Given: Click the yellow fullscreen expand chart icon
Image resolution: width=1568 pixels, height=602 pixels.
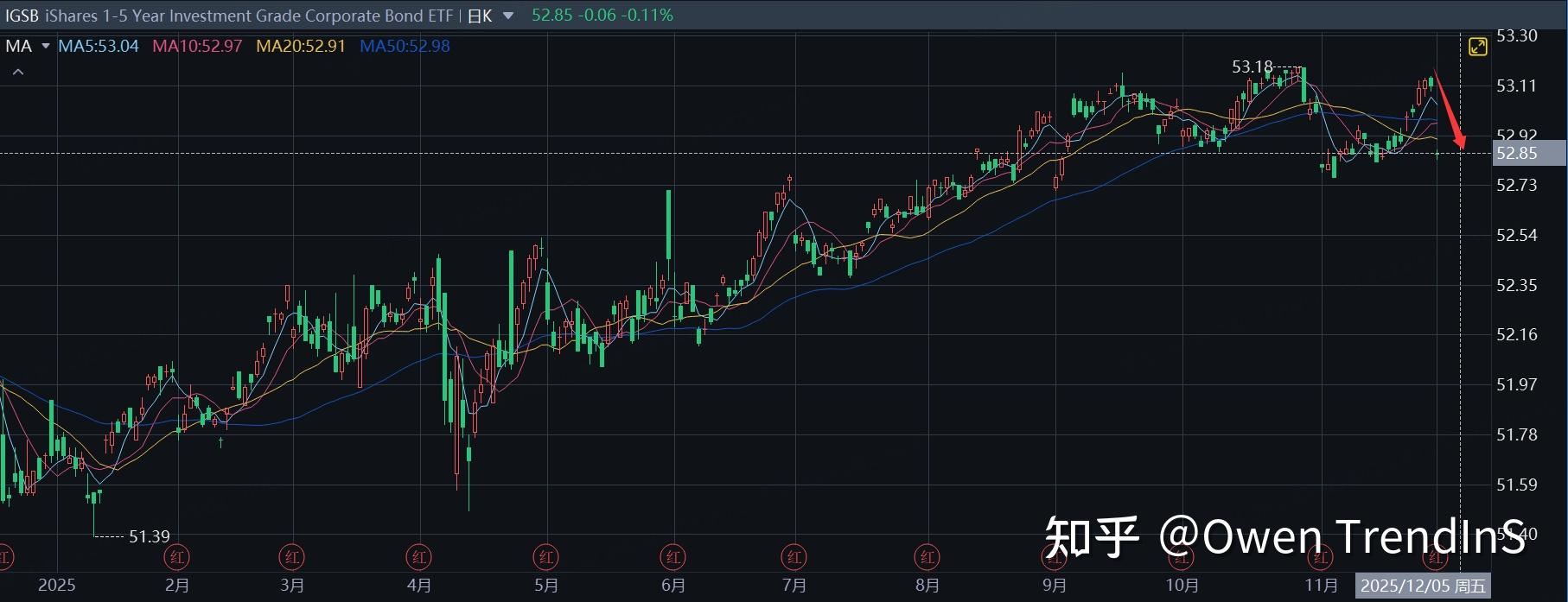Looking at the screenshot, I should (1478, 47).
